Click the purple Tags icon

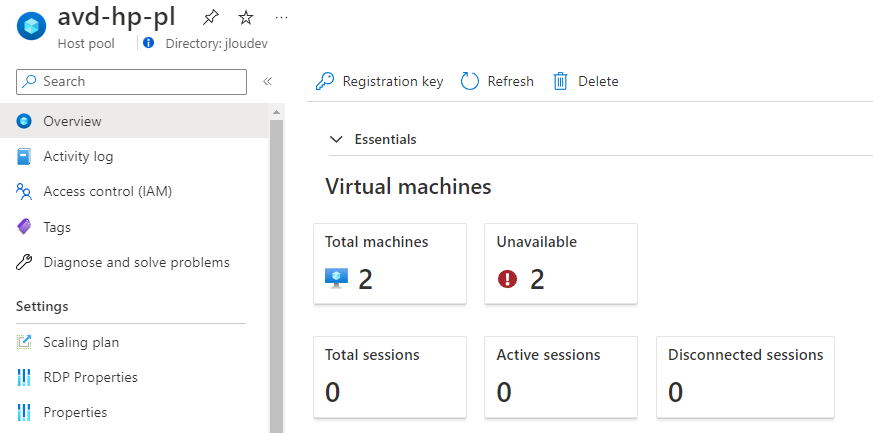coord(24,227)
